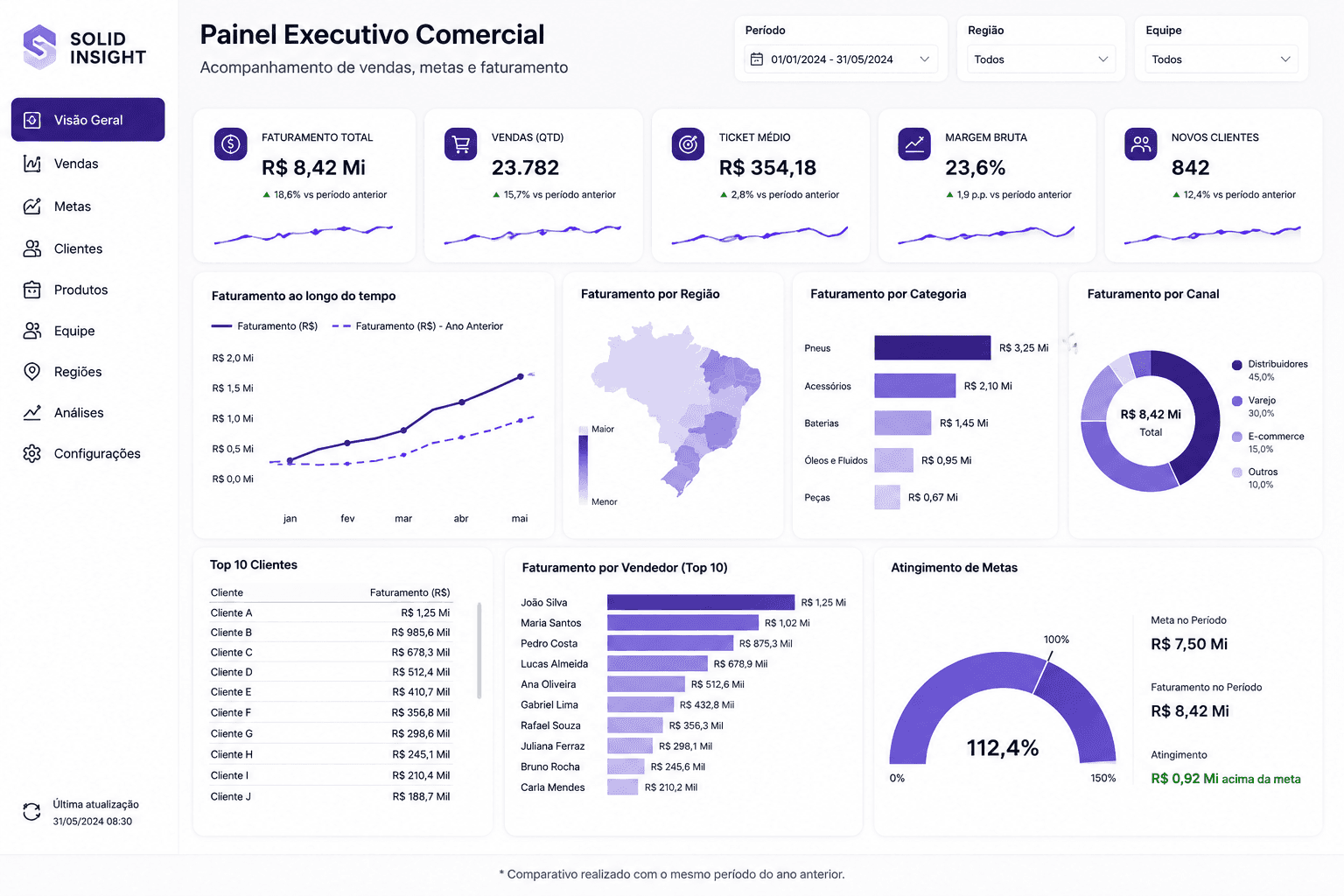Viewport: 1344px width, 896px height.
Task: Open the Clientes page
Action: point(78,248)
